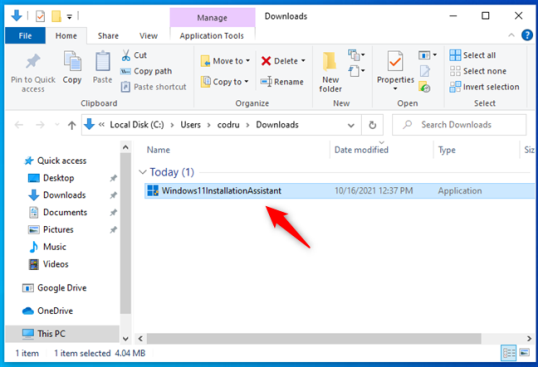538x367 pixels.
Task: Click the Back navigation arrow
Action: coord(19,125)
